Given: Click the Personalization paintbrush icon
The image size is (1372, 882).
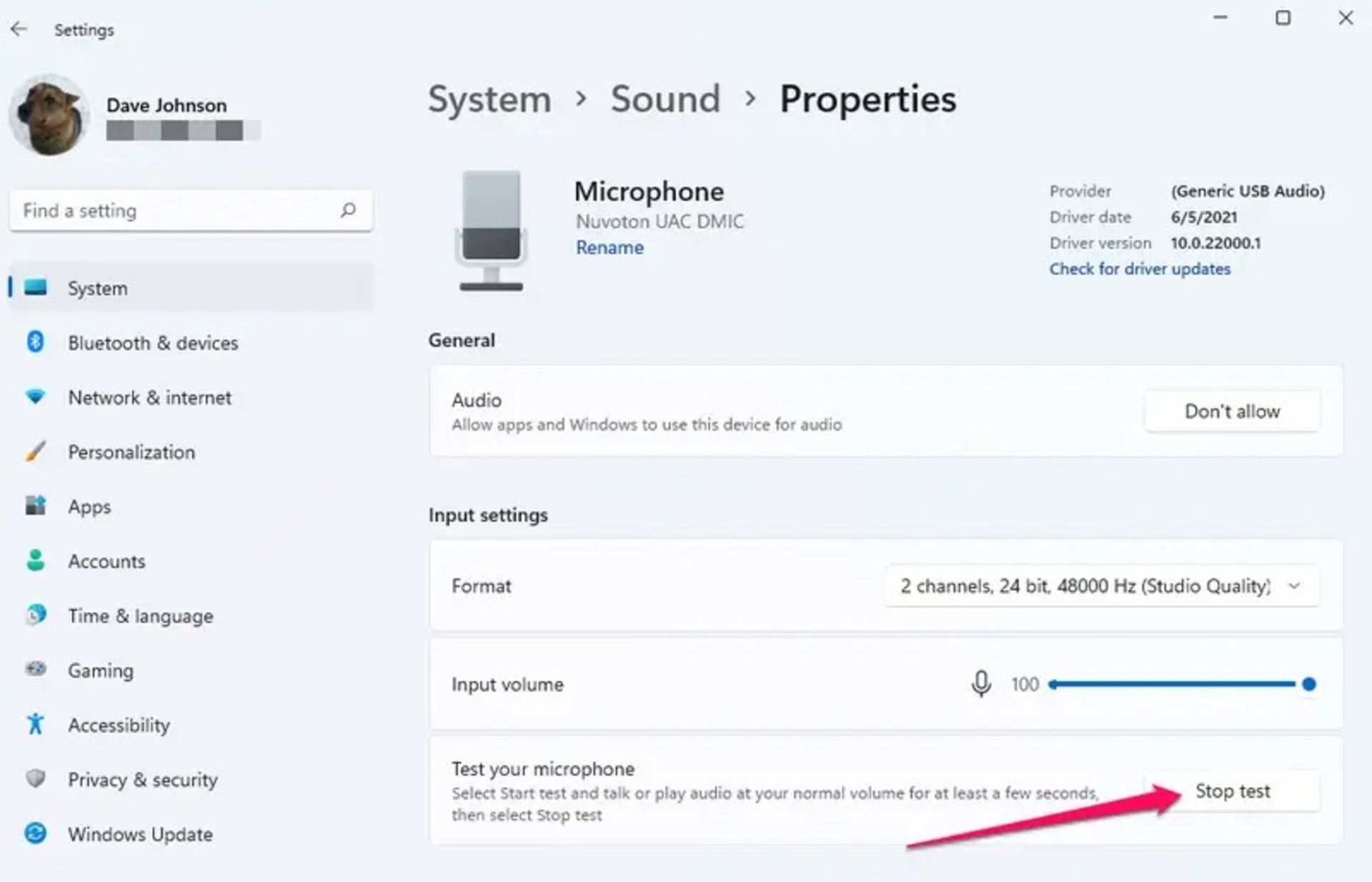Looking at the screenshot, I should [x=35, y=452].
